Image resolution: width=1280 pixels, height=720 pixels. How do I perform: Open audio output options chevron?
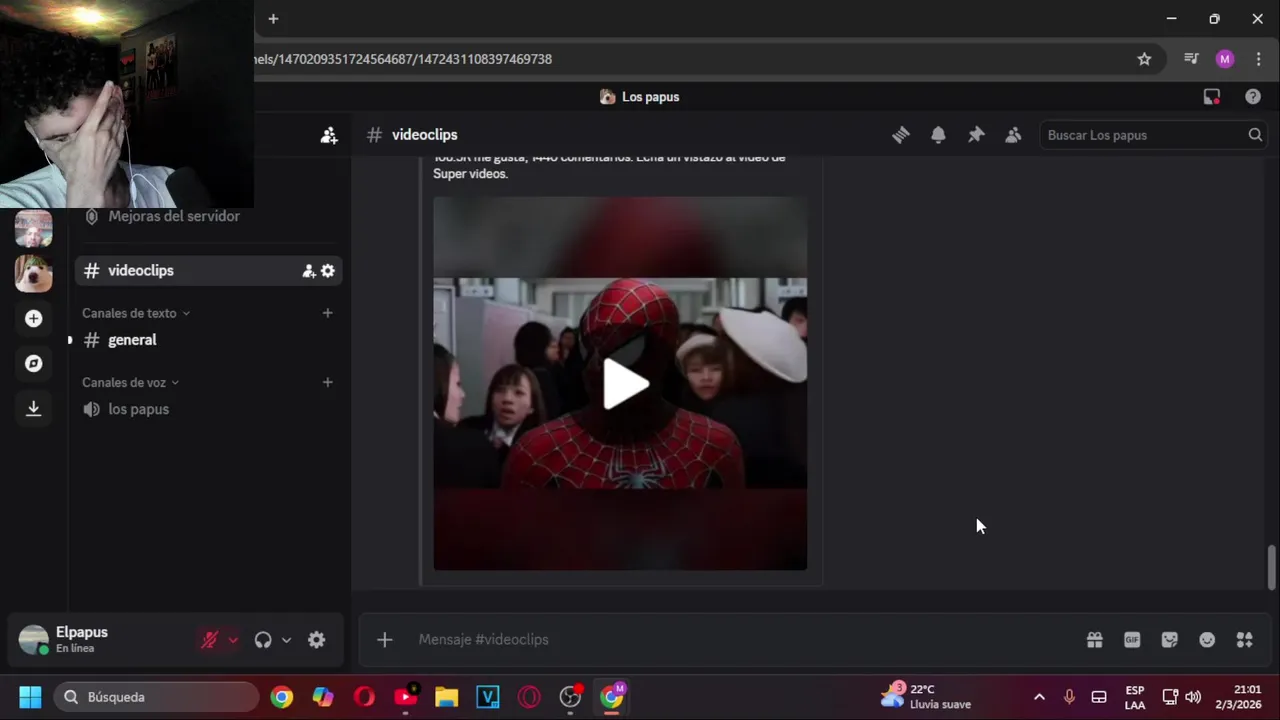(286, 640)
